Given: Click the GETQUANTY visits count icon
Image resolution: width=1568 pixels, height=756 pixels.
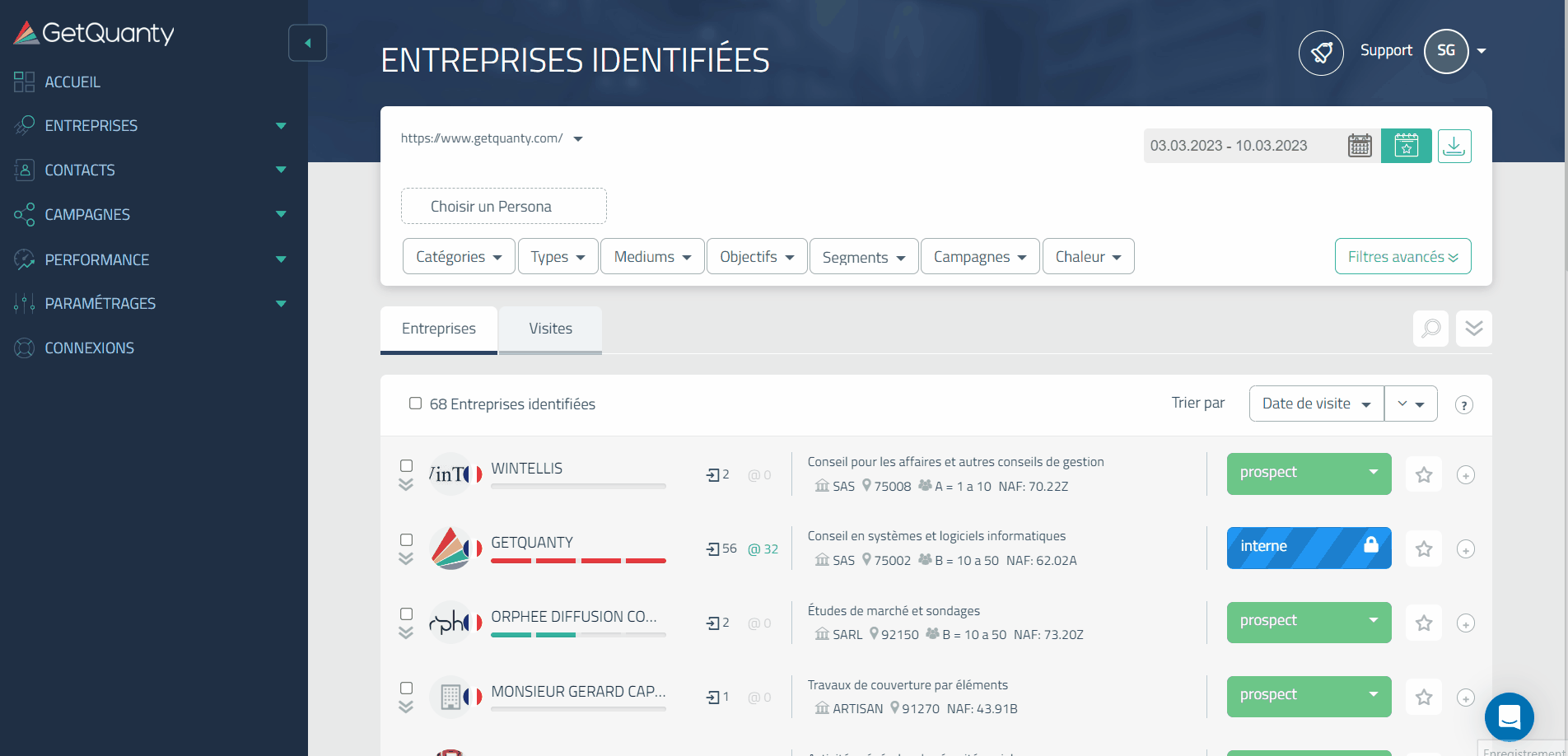Looking at the screenshot, I should coord(713,549).
